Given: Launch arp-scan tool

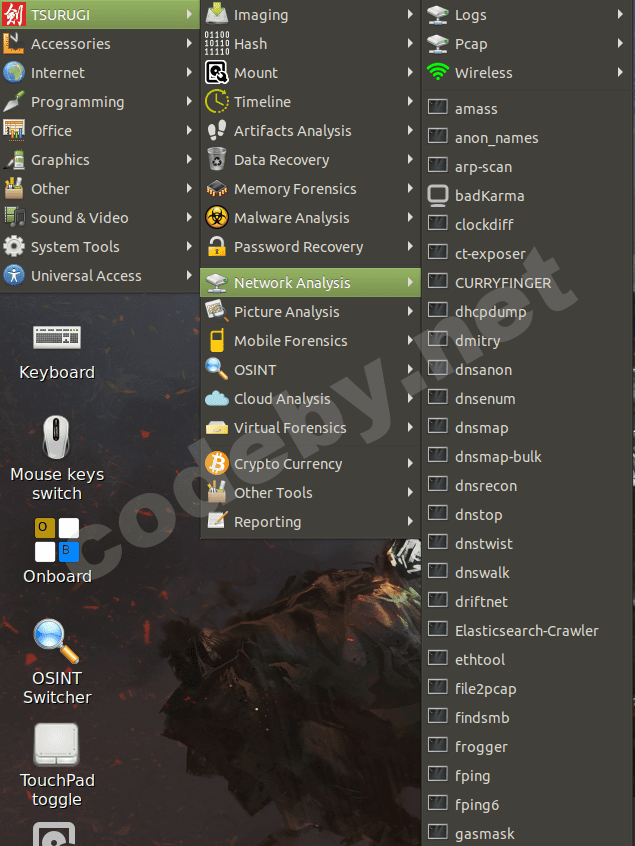Looking at the screenshot, I should (x=527, y=167).
